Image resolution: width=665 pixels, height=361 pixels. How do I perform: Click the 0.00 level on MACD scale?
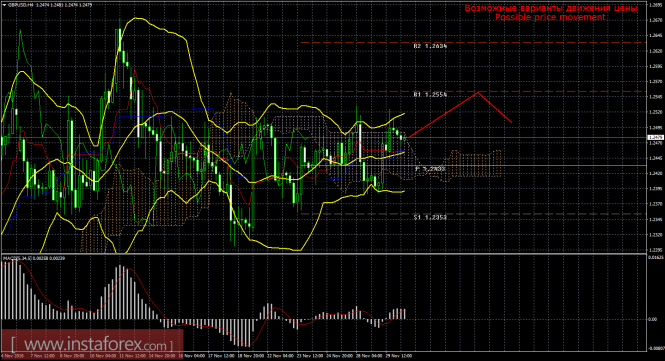coord(653,319)
